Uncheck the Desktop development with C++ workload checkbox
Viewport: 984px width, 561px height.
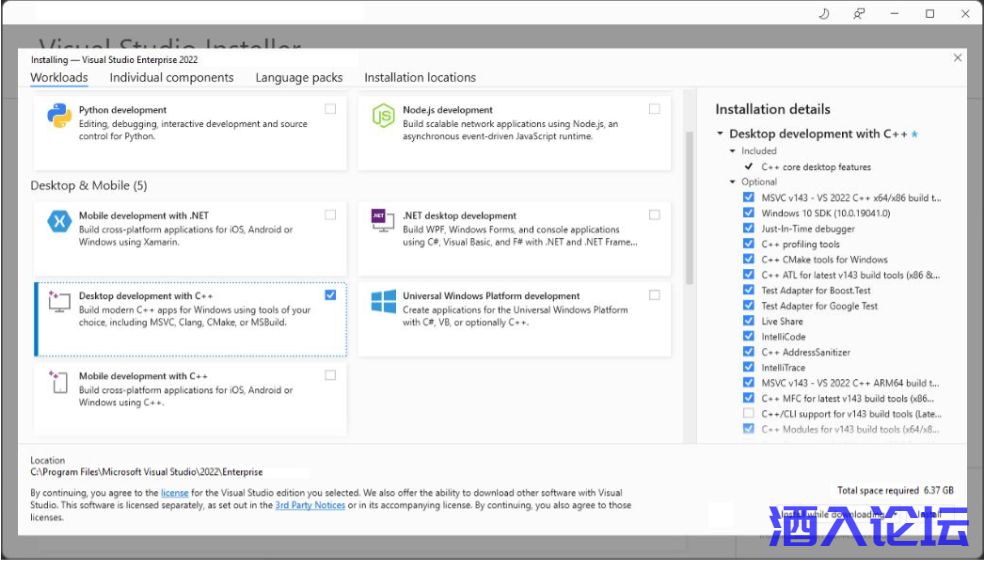pyautogui.click(x=330, y=295)
